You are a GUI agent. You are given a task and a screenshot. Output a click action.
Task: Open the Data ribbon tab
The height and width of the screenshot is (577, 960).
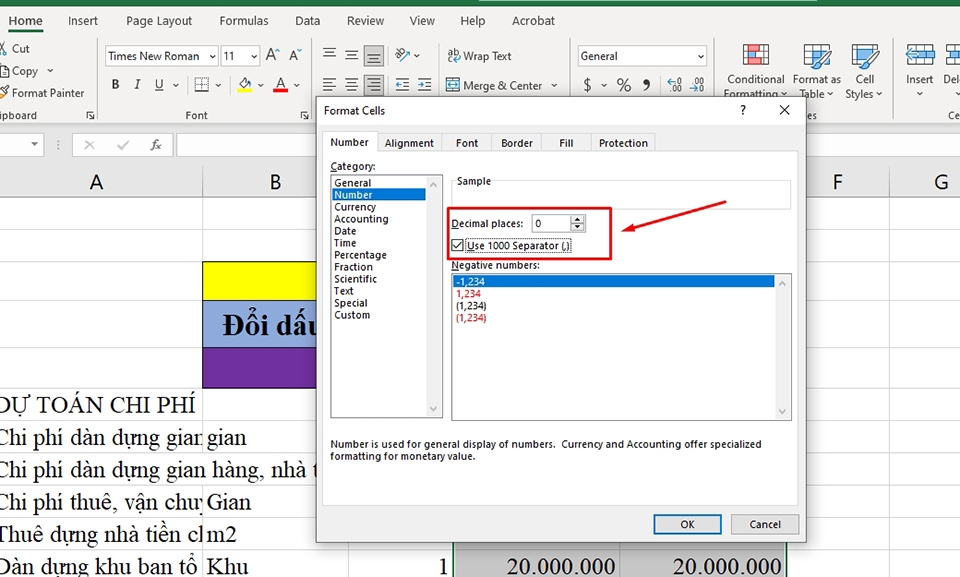[x=307, y=21]
